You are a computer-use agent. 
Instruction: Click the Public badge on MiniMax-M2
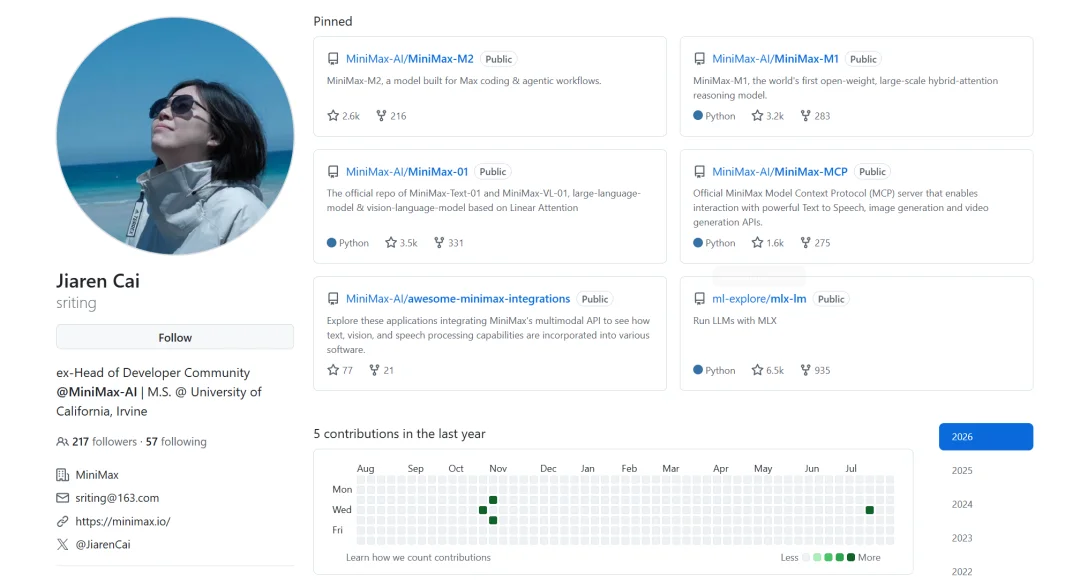coord(499,59)
